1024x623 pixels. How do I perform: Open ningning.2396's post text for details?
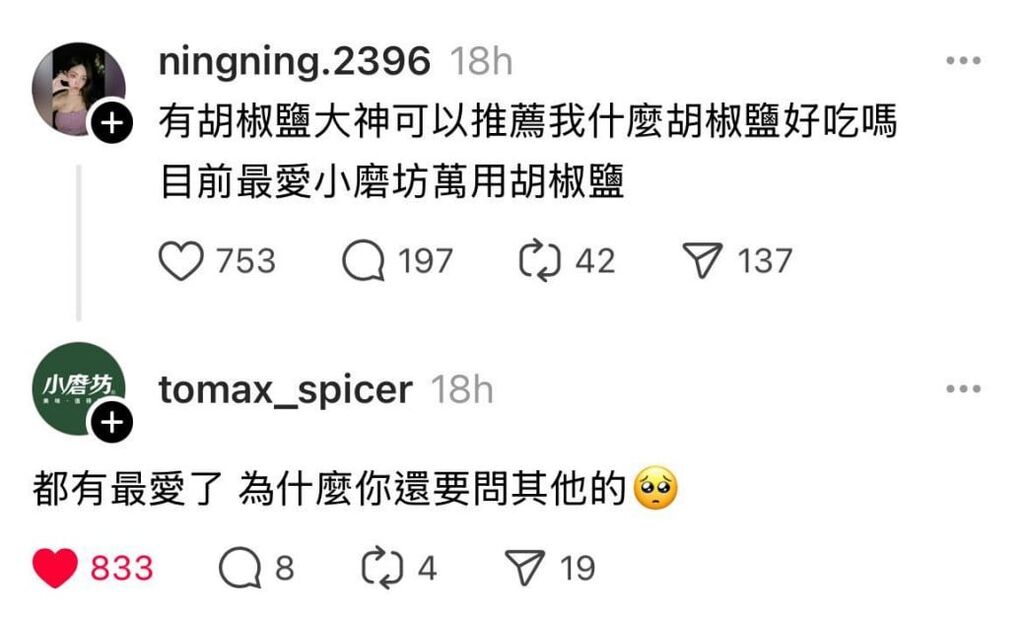[528, 152]
